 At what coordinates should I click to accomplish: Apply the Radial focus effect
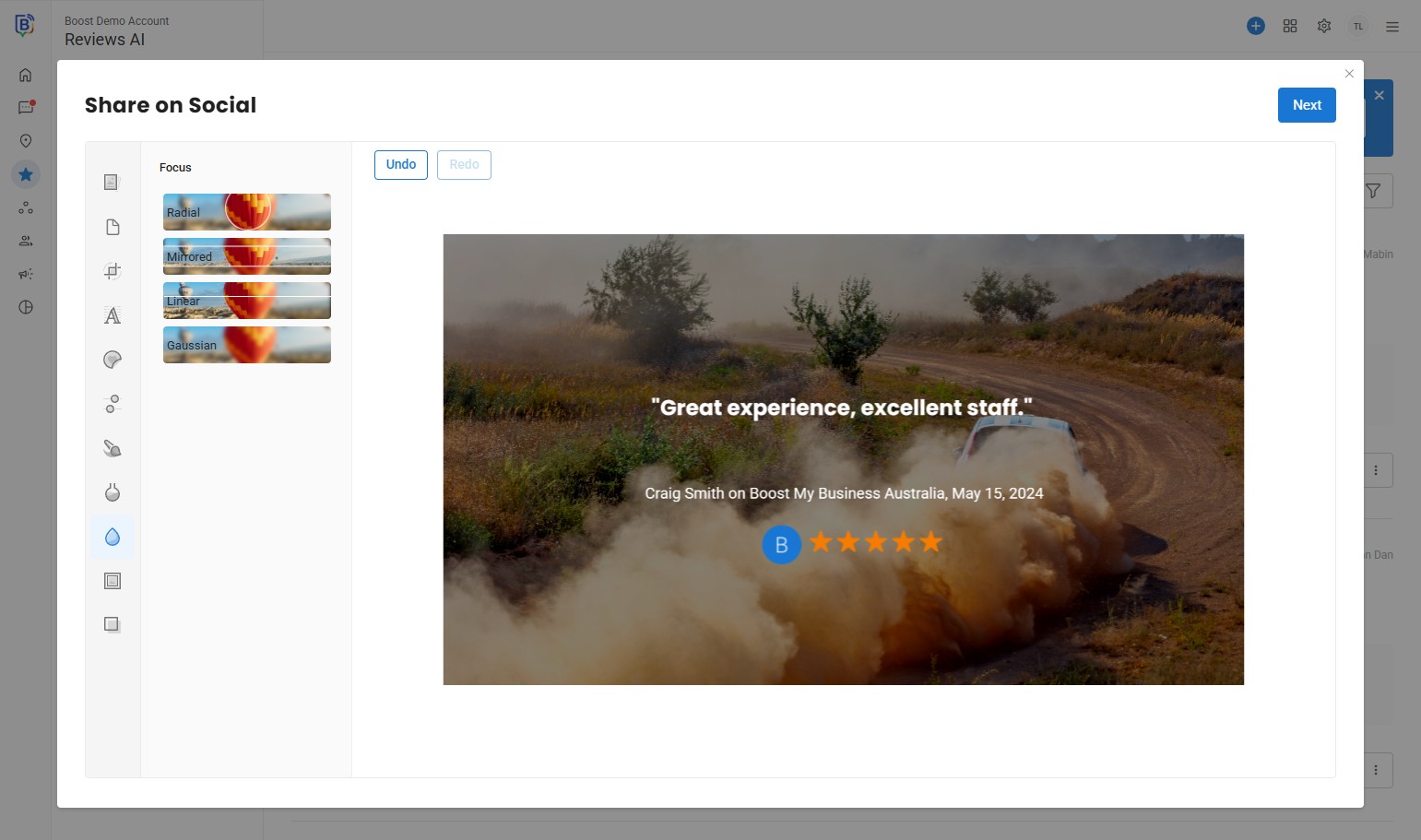click(x=246, y=212)
